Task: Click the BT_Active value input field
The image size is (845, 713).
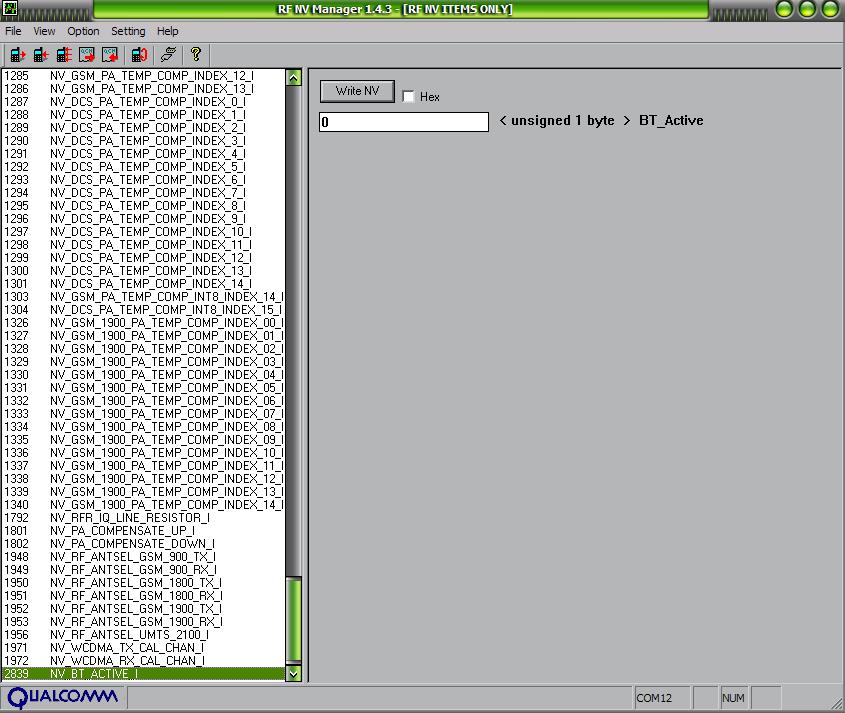Action: (x=404, y=122)
